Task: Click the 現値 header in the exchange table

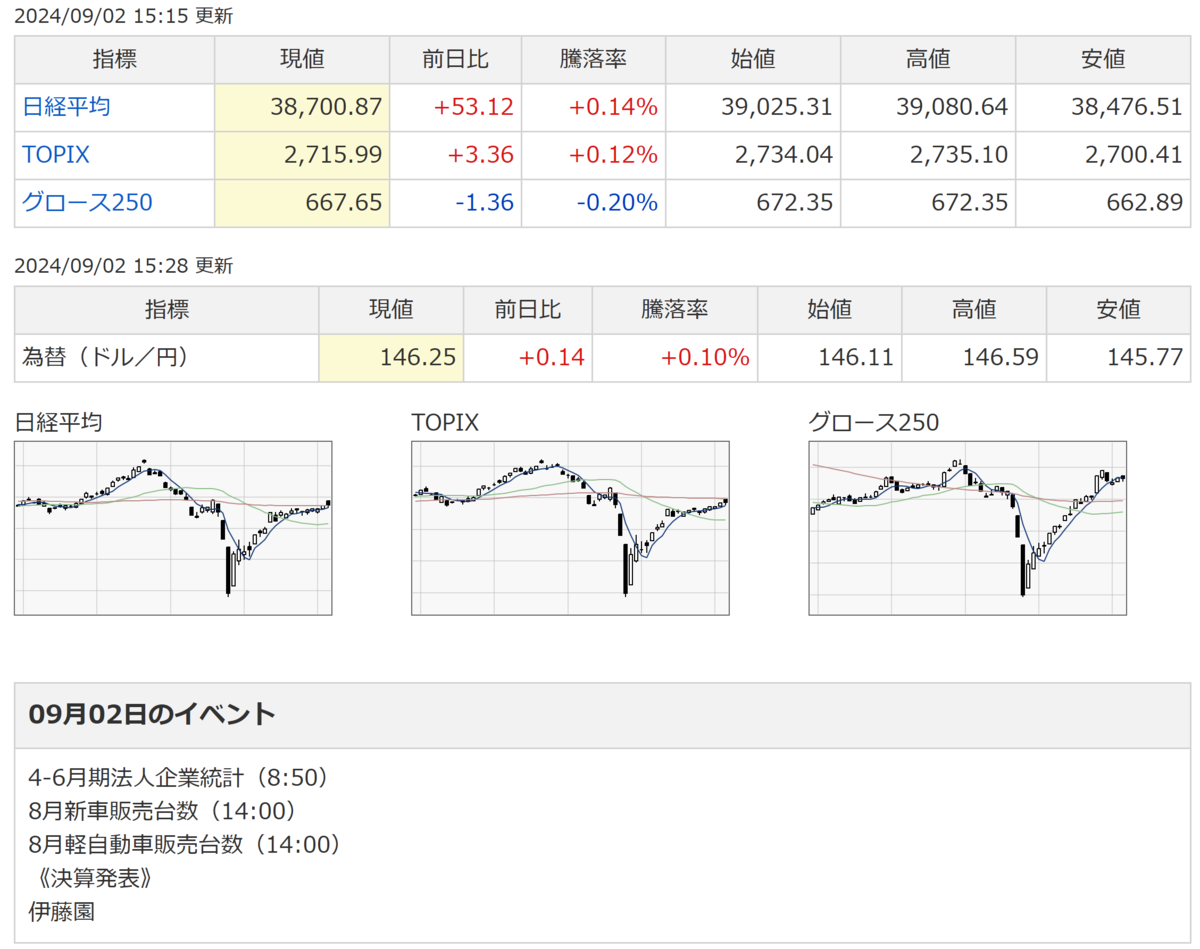Action: (x=390, y=309)
